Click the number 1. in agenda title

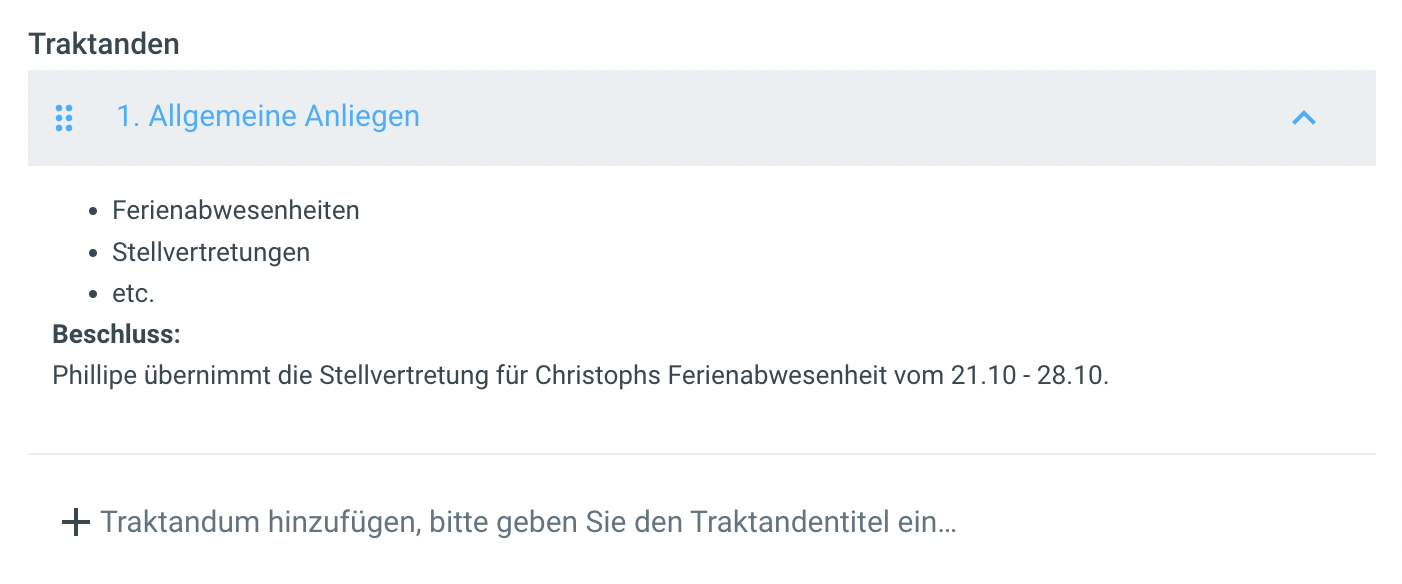[128, 117]
